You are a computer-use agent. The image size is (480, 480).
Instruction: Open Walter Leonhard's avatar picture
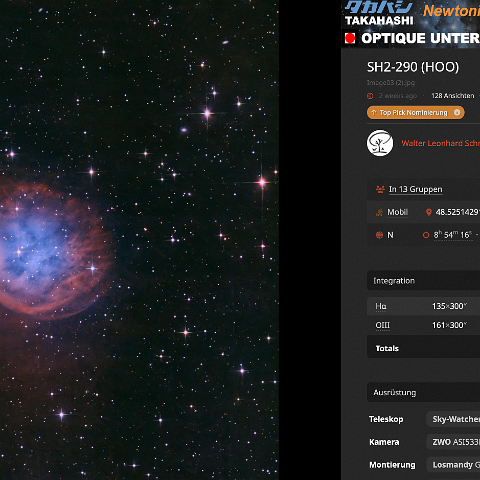point(380,143)
